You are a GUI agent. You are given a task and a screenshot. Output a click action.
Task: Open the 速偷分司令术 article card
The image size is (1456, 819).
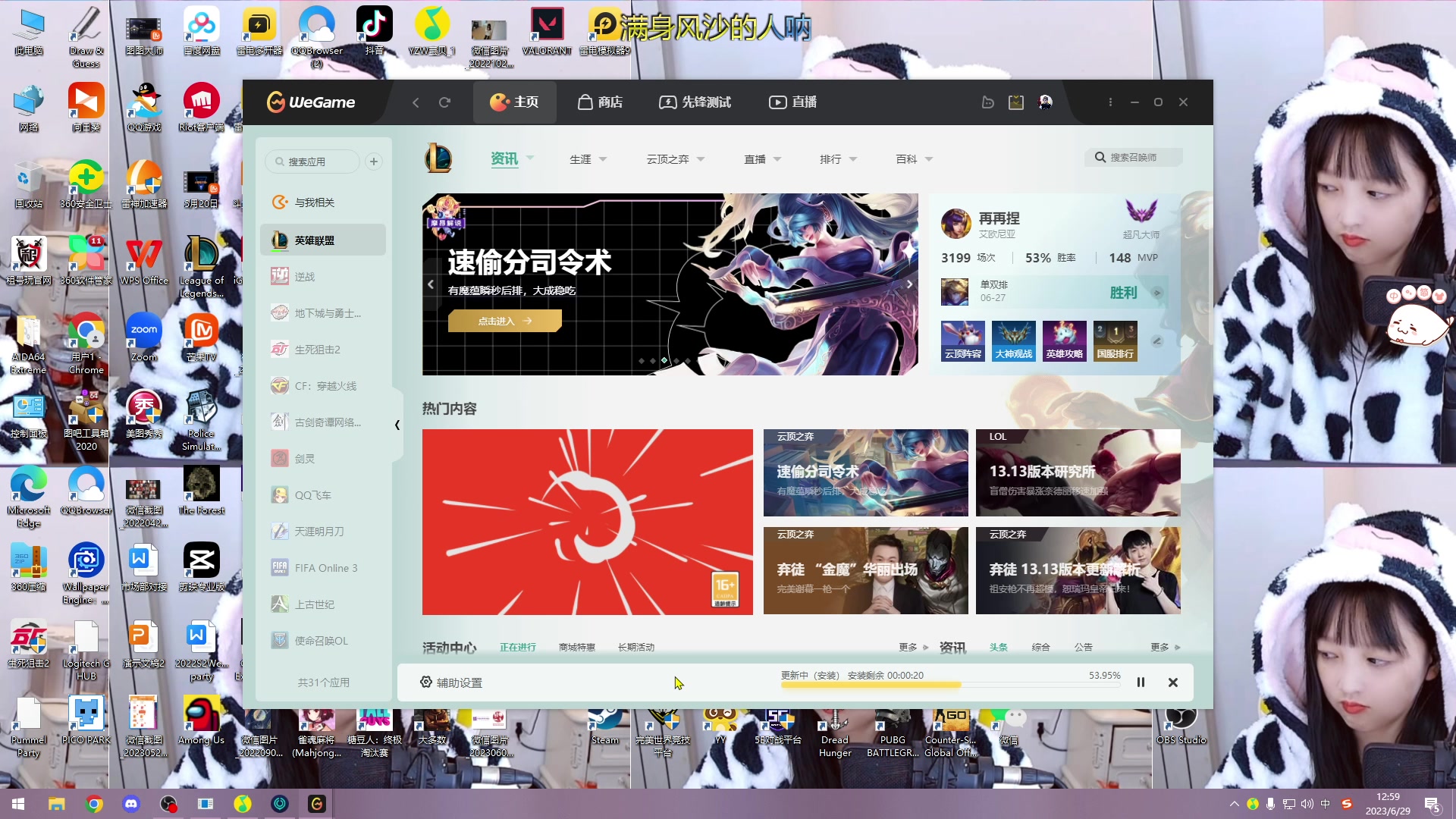(865, 472)
